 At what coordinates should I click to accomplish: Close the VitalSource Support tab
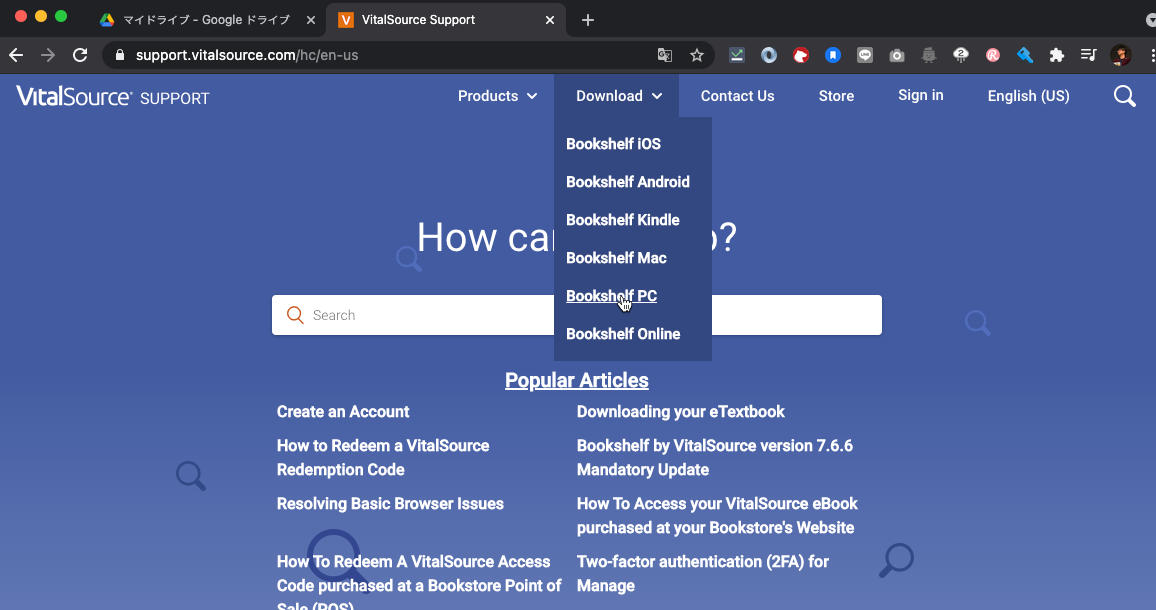tap(550, 20)
